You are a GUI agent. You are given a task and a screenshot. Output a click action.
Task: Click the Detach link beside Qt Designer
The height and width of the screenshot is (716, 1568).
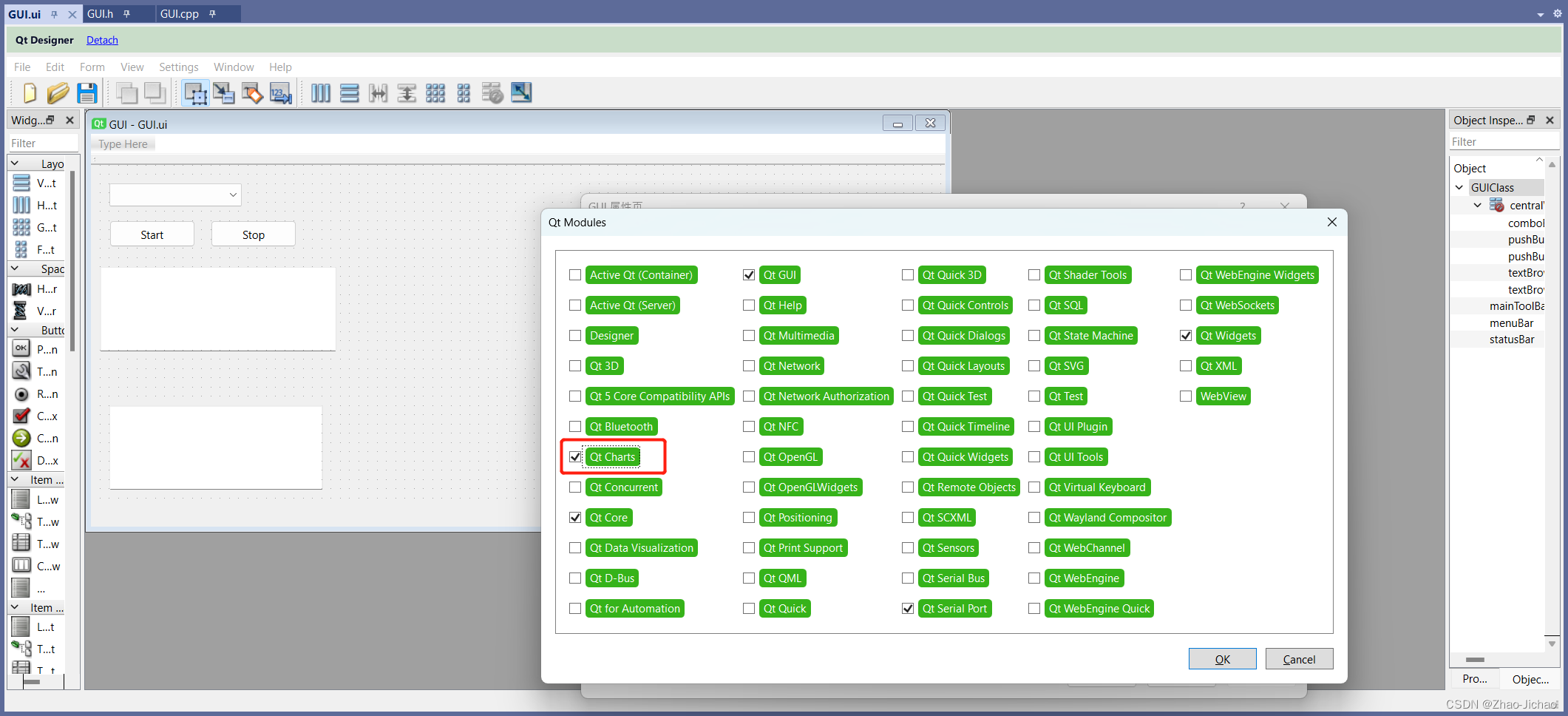102,40
